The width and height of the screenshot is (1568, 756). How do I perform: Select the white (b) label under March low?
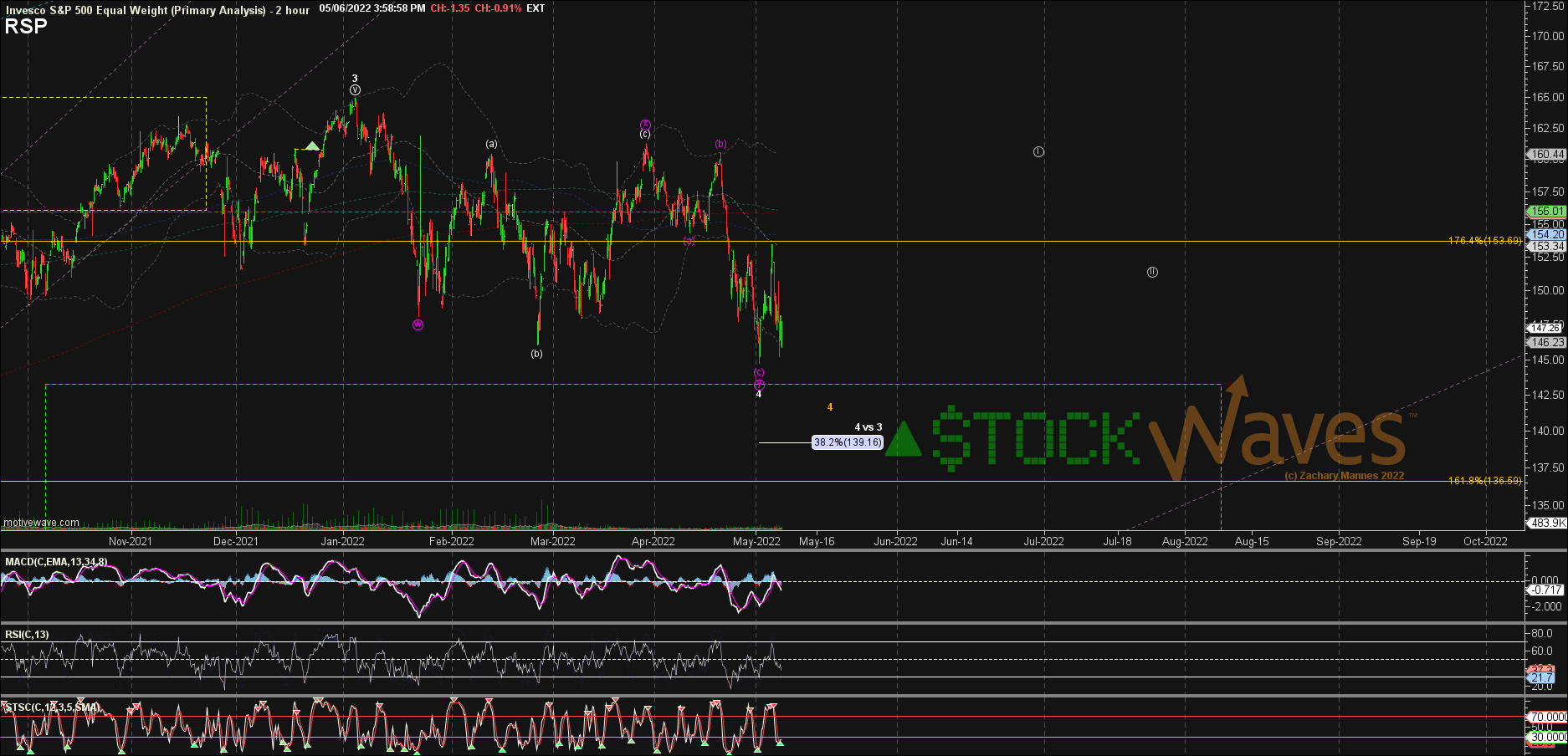pos(536,354)
